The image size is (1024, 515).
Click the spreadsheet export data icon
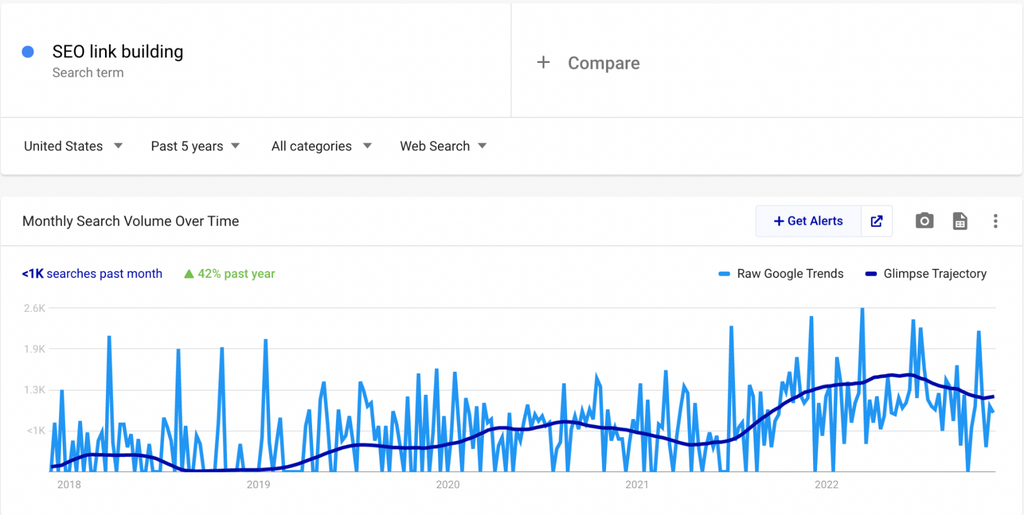point(960,221)
